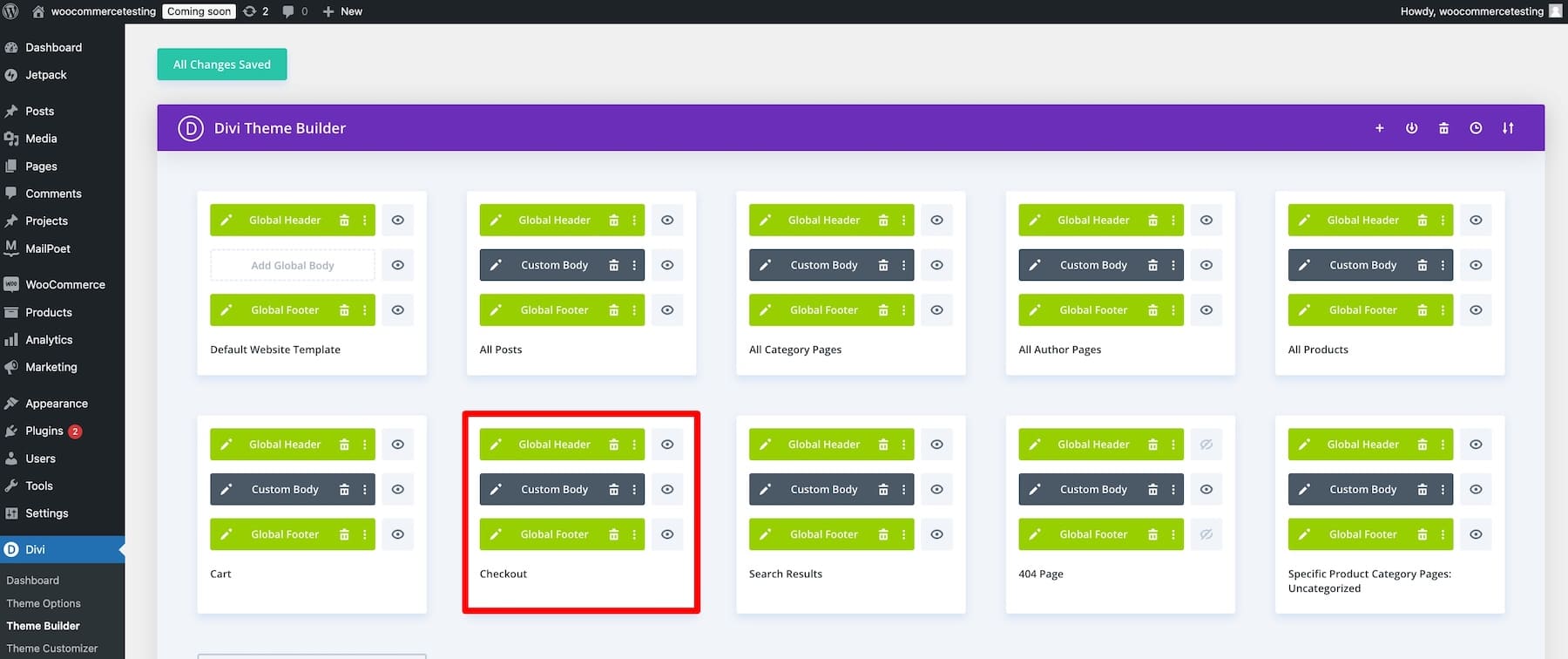Open Theme Customizer submenu link
The height and width of the screenshot is (659, 1568).
(x=51, y=649)
